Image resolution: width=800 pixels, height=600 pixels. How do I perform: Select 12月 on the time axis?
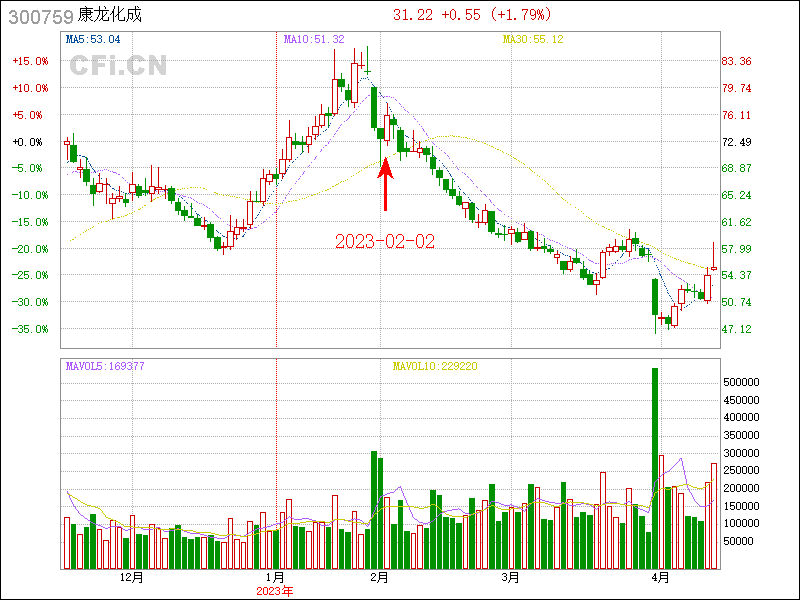[x=131, y=578]
